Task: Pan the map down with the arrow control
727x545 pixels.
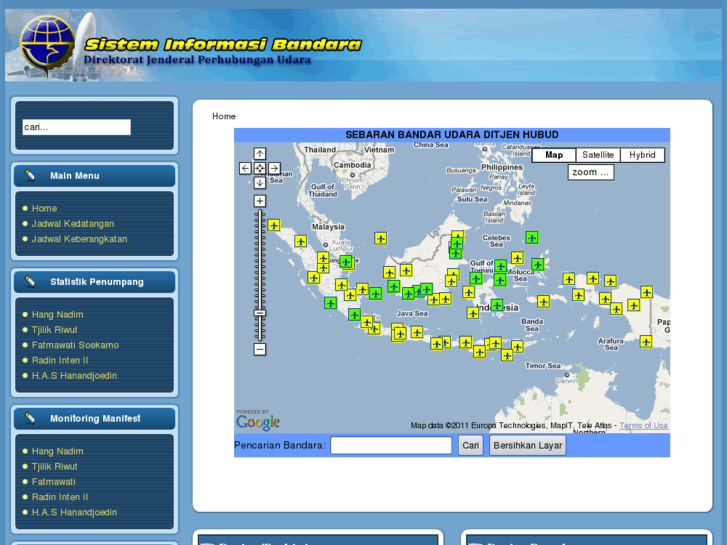Action: pos(260,182)
